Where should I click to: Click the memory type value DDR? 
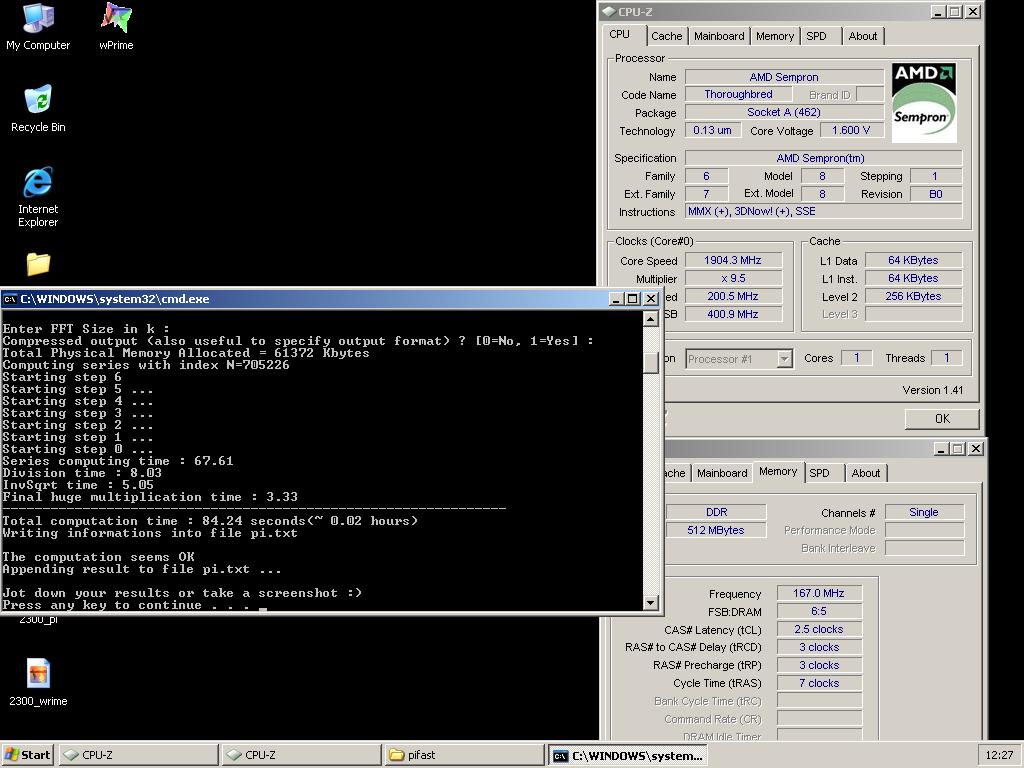click(x=716, y=512)
